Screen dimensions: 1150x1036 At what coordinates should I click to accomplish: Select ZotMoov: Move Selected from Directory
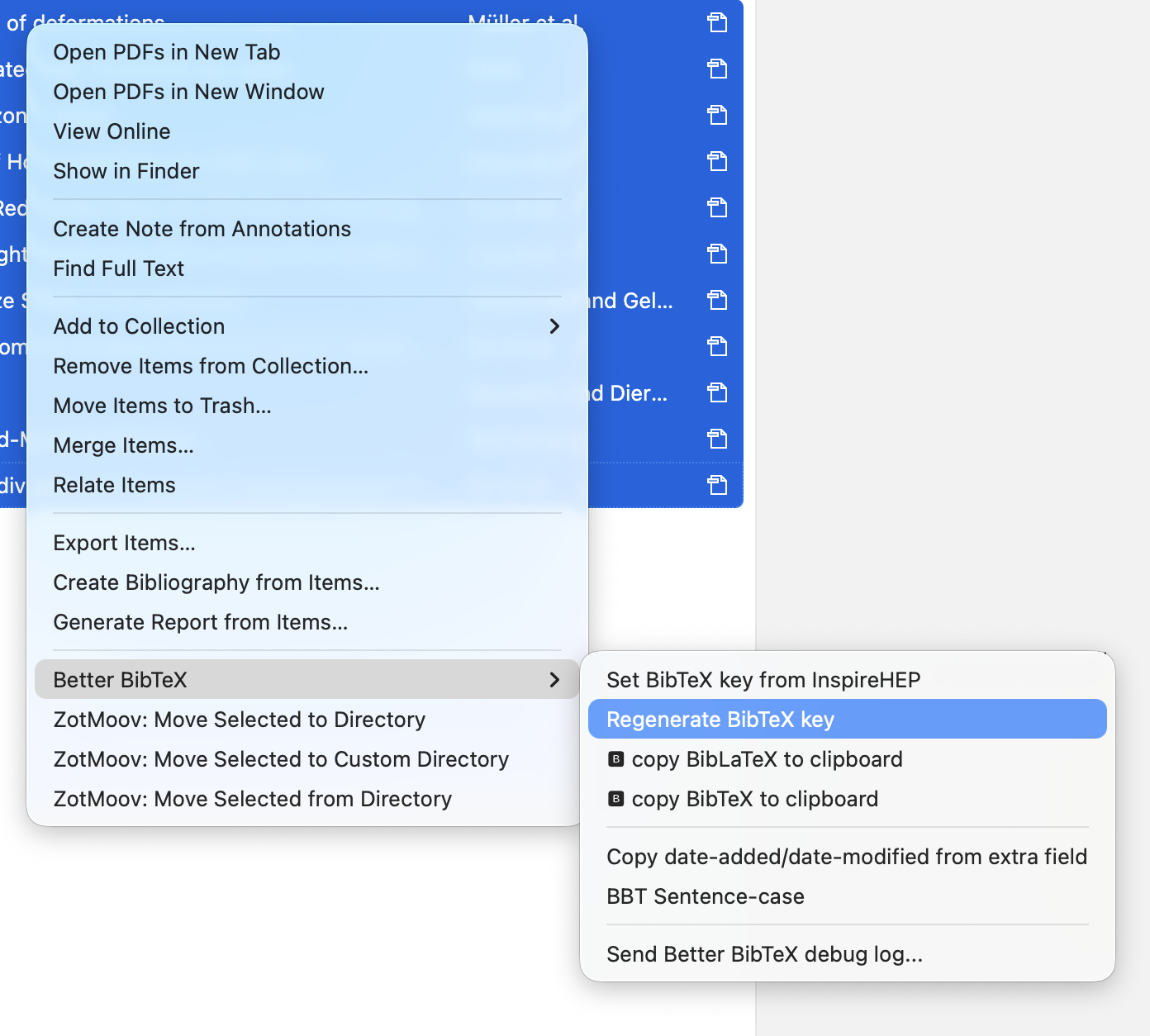click(307, 799)
